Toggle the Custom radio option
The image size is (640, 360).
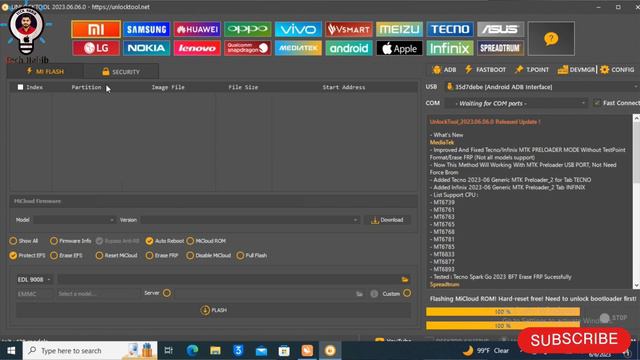point(407,293)
